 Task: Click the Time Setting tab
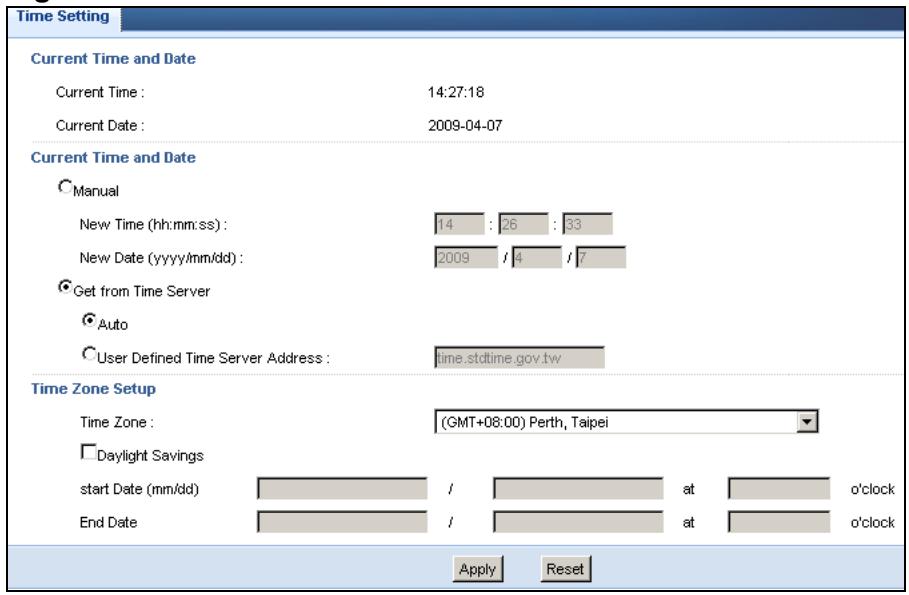(63, 16)
